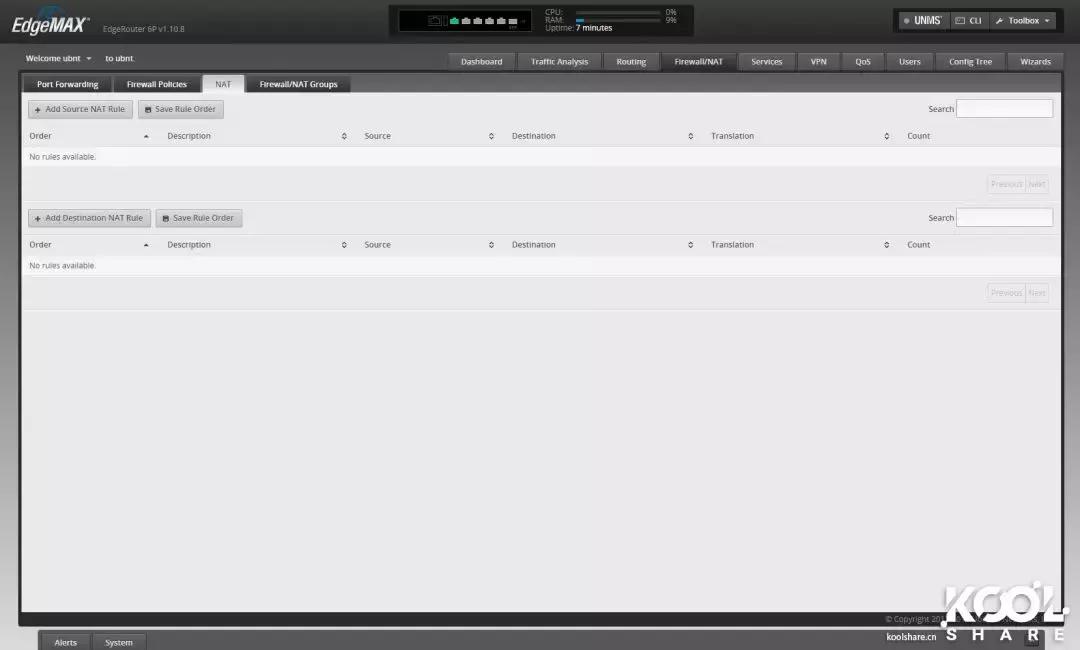The image size is (1080, 650).
Task: Sort destination NAT table by Description arrows
Action: 344,245
